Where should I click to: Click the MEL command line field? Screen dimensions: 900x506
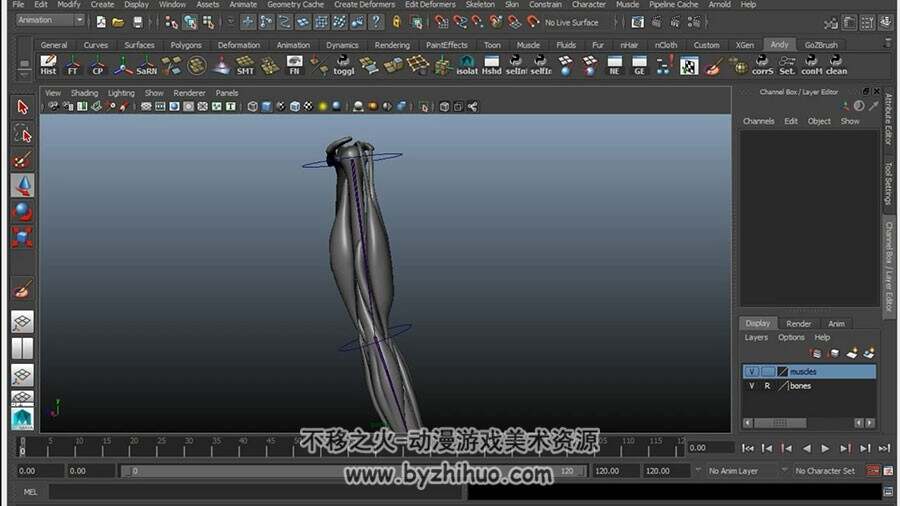[255, 492]
